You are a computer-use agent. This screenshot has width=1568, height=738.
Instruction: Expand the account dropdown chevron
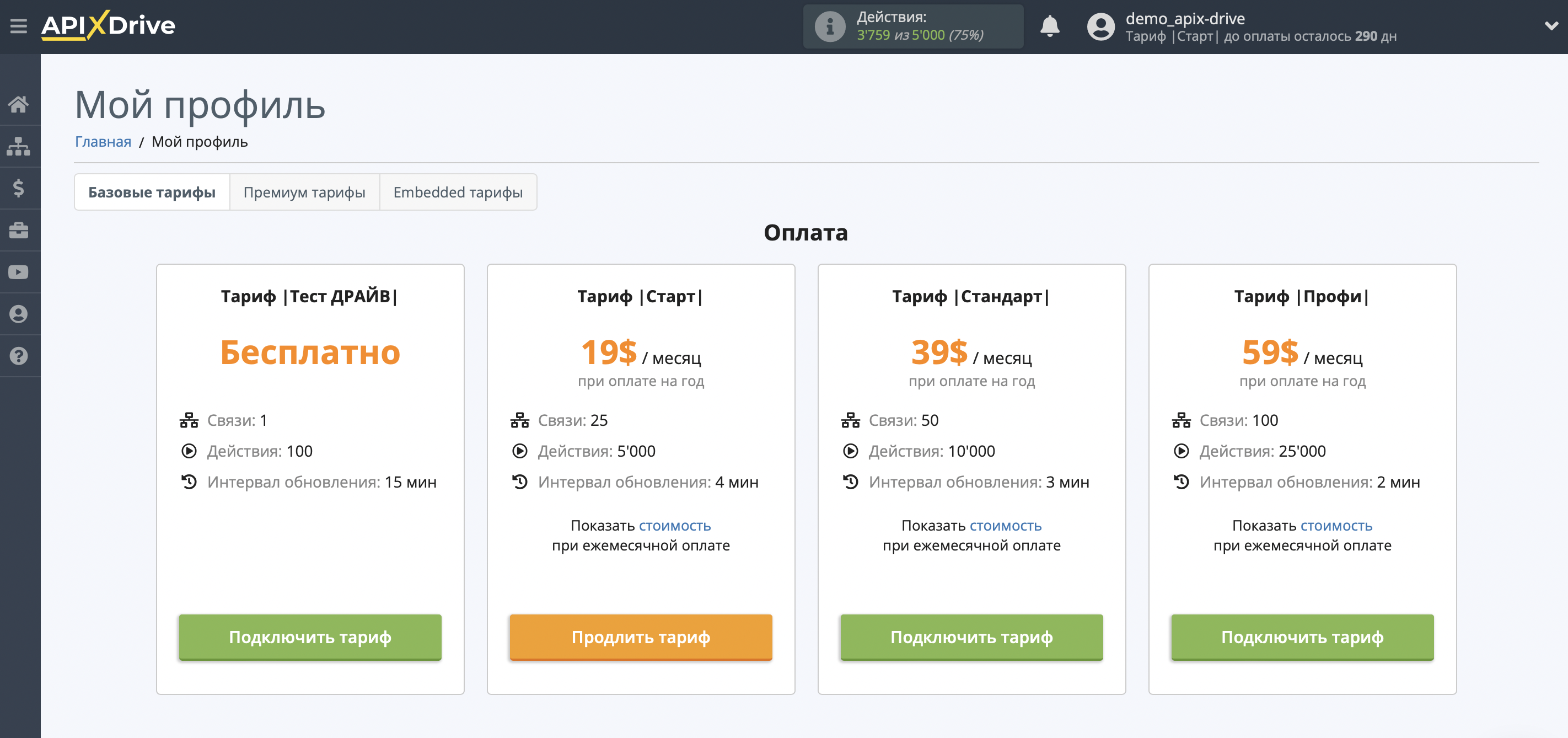[1551, 26]
